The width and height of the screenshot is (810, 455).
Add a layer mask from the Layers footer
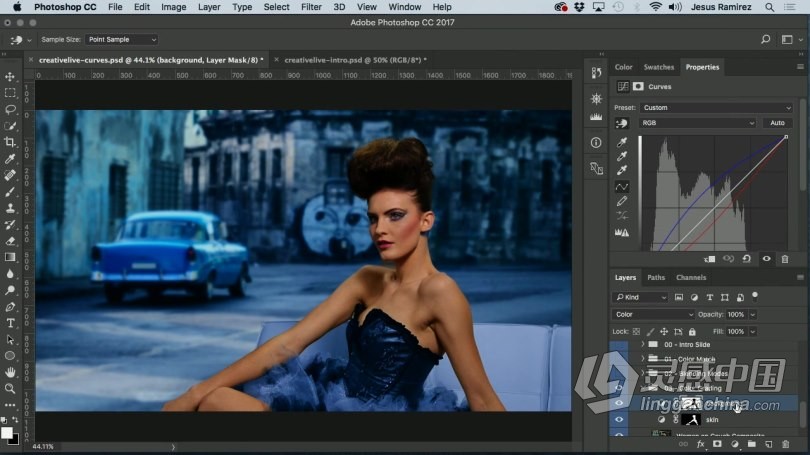point(717,444)
